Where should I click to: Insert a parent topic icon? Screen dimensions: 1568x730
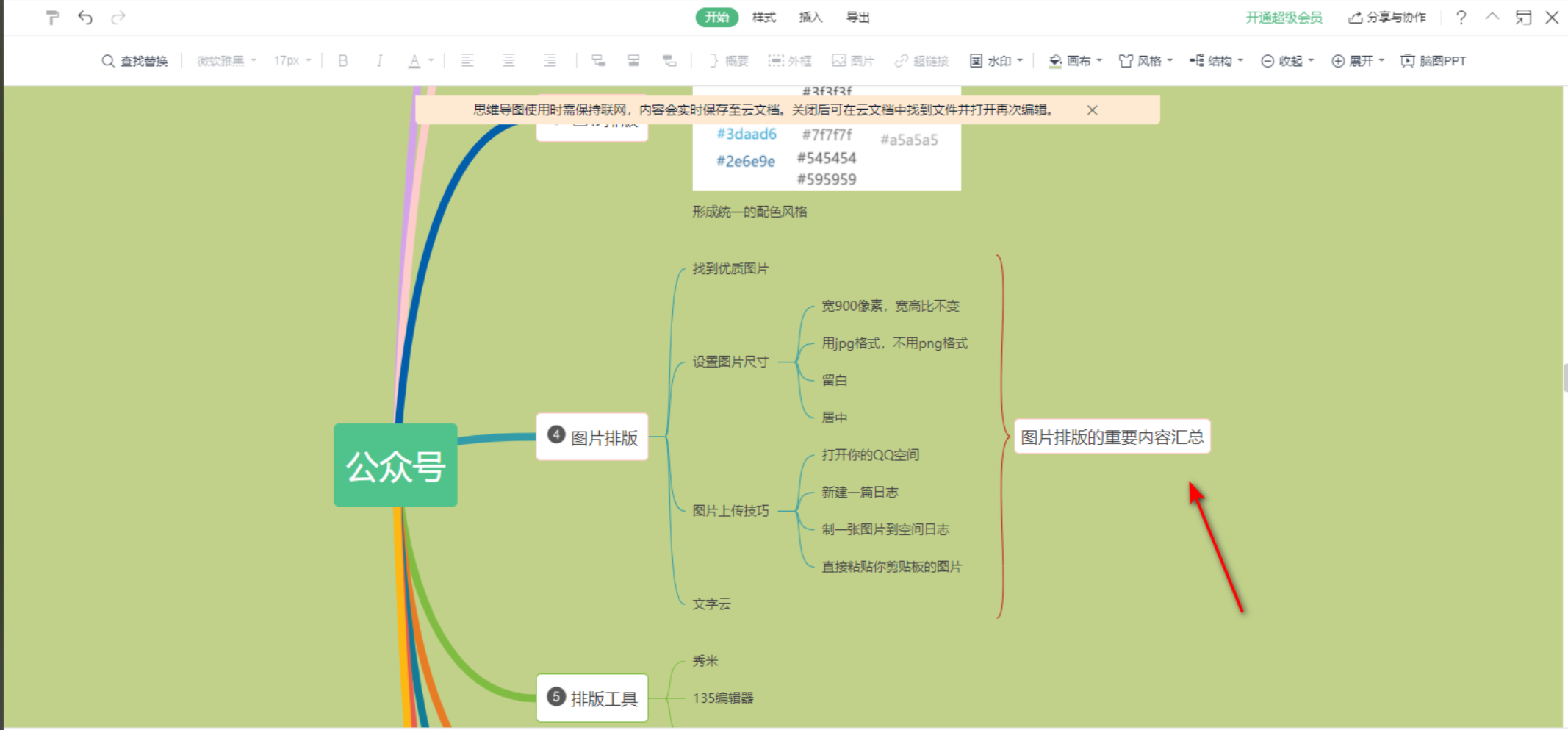point(669,61)
